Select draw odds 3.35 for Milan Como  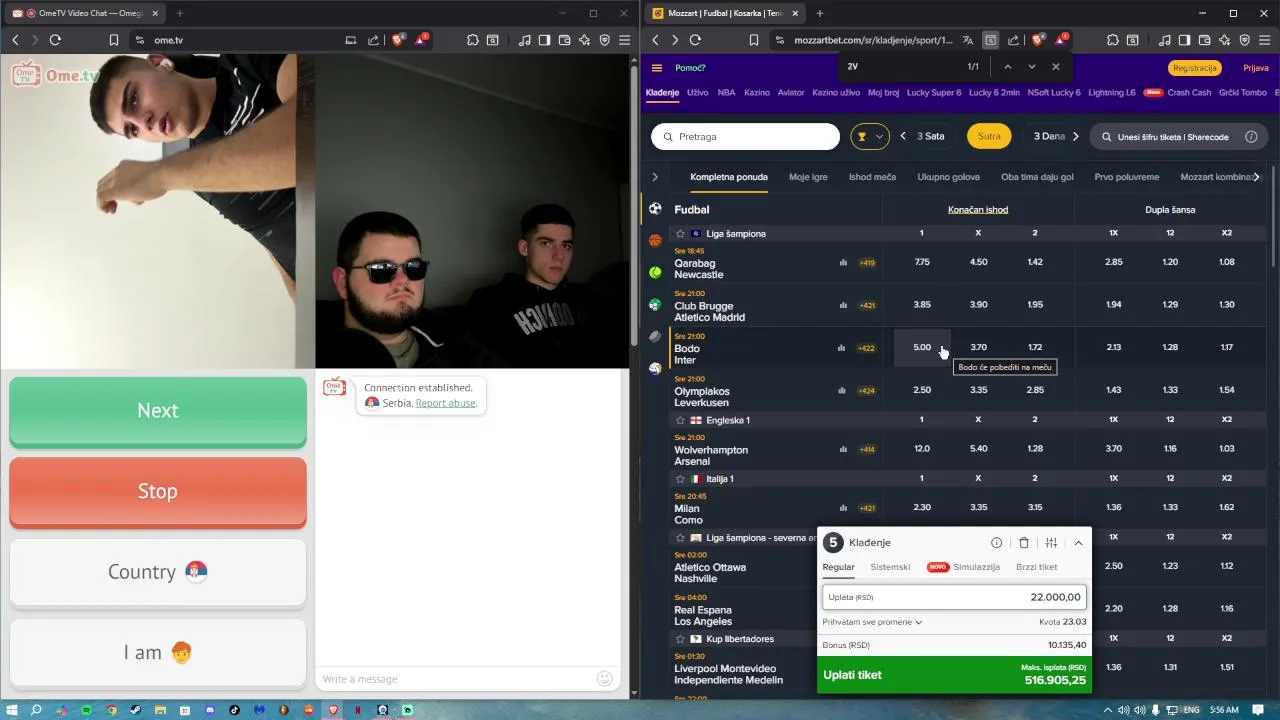coord(978,508)
